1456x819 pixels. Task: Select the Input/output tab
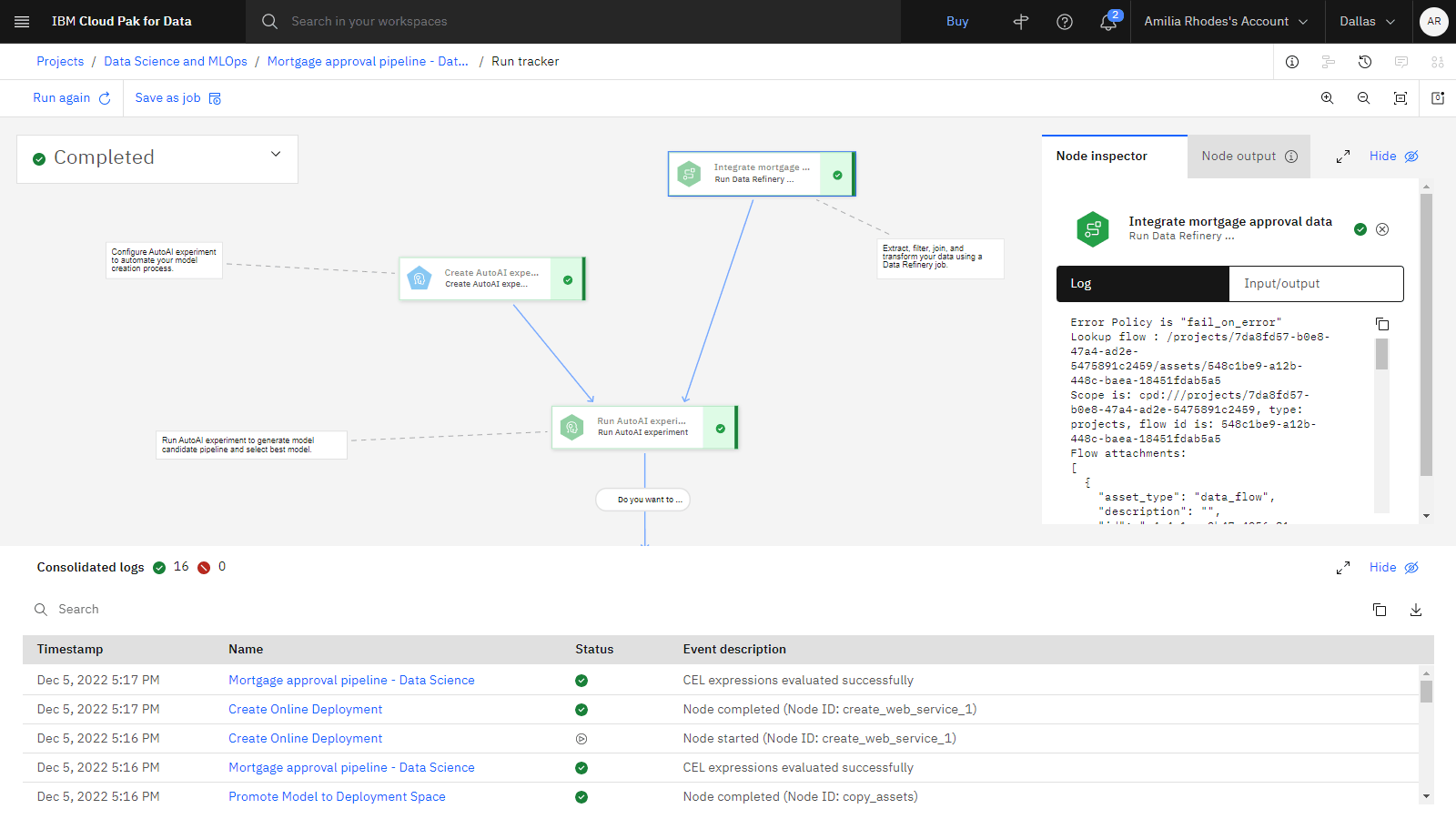1316,284
